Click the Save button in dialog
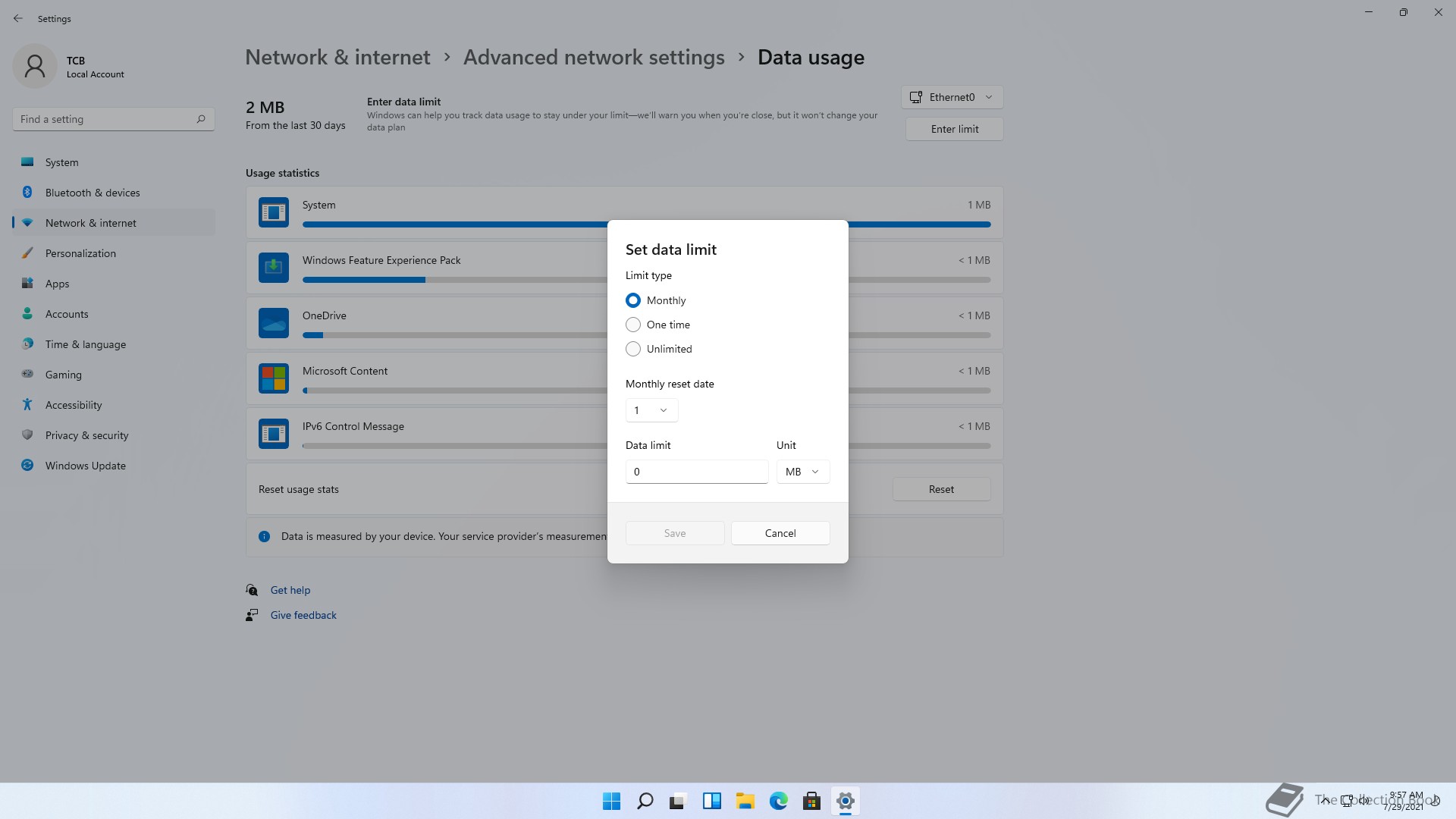Screen dimensions: 1456x819 (x=675, y=533)
